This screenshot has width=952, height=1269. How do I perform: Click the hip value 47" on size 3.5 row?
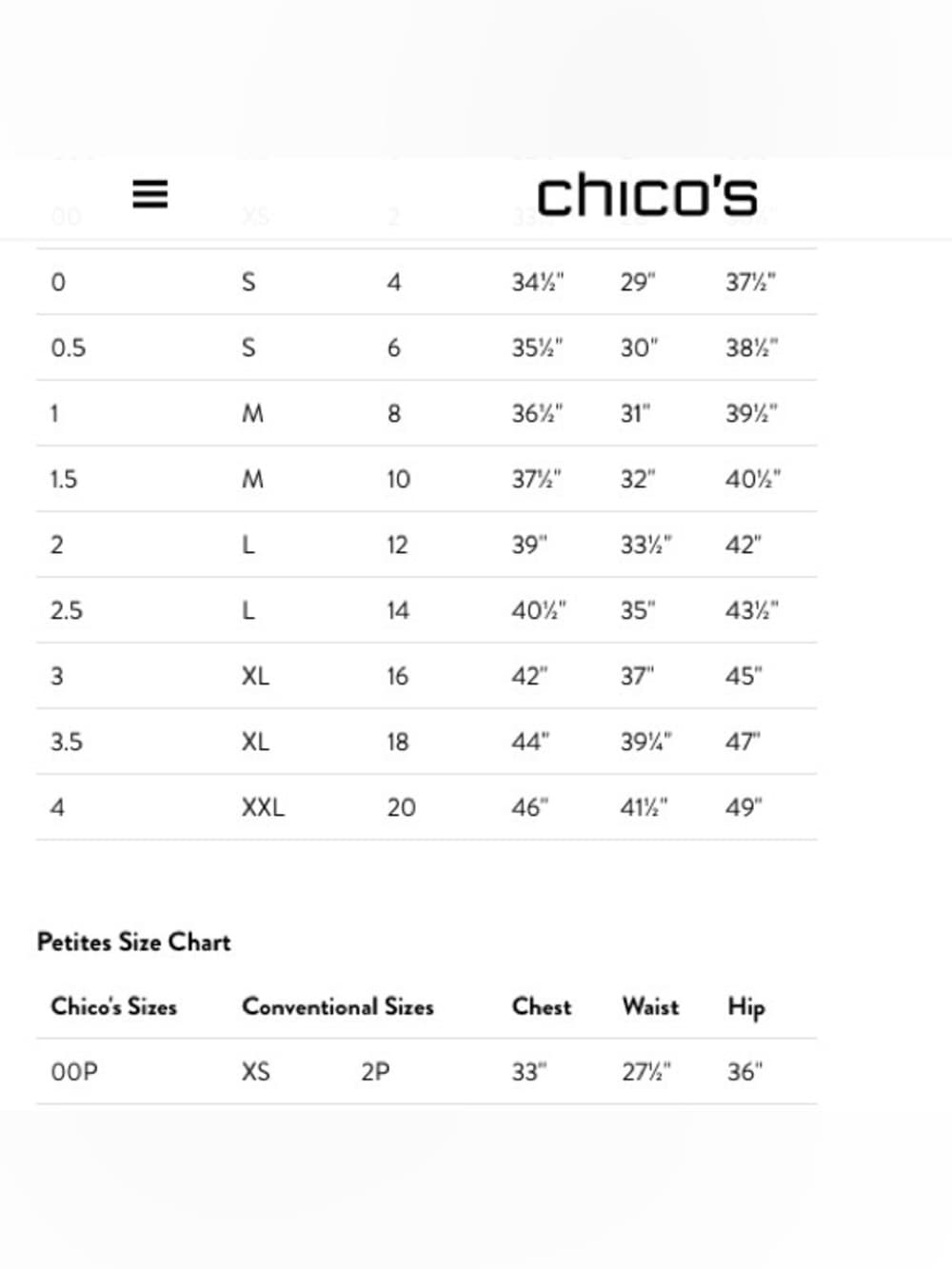pos(743,742)
